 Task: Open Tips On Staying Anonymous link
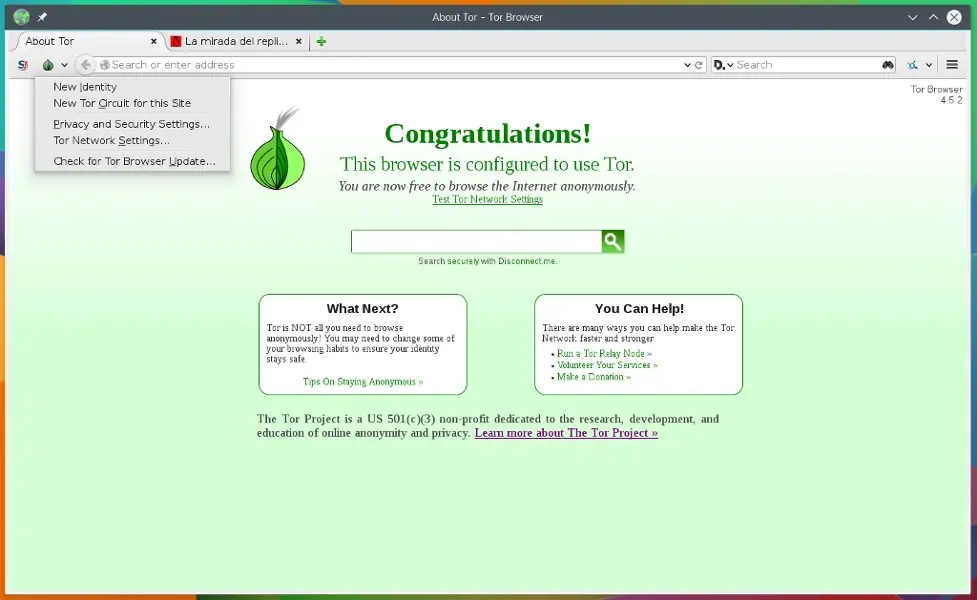click(x=363, y=382)
